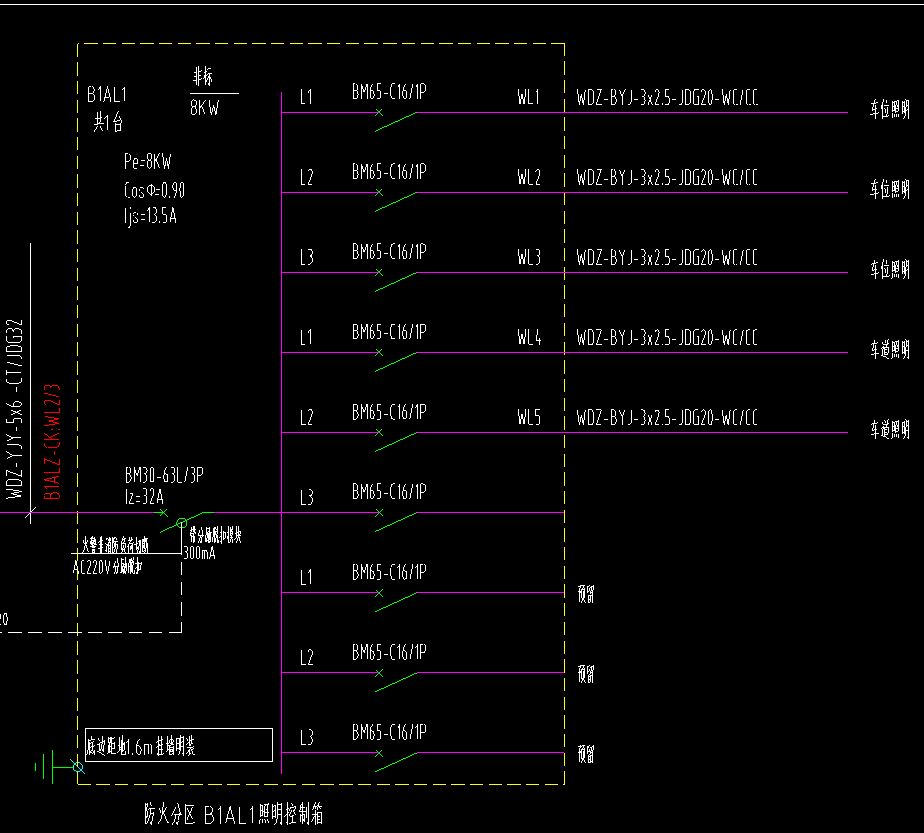
Task: Select breaker switch symbol on bottom L3 circuit
Action: [395, 761]
